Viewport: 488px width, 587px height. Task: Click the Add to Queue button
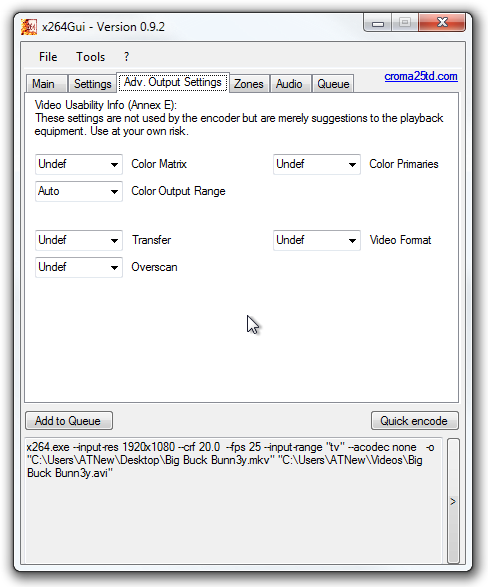click(x=69, y=421)
